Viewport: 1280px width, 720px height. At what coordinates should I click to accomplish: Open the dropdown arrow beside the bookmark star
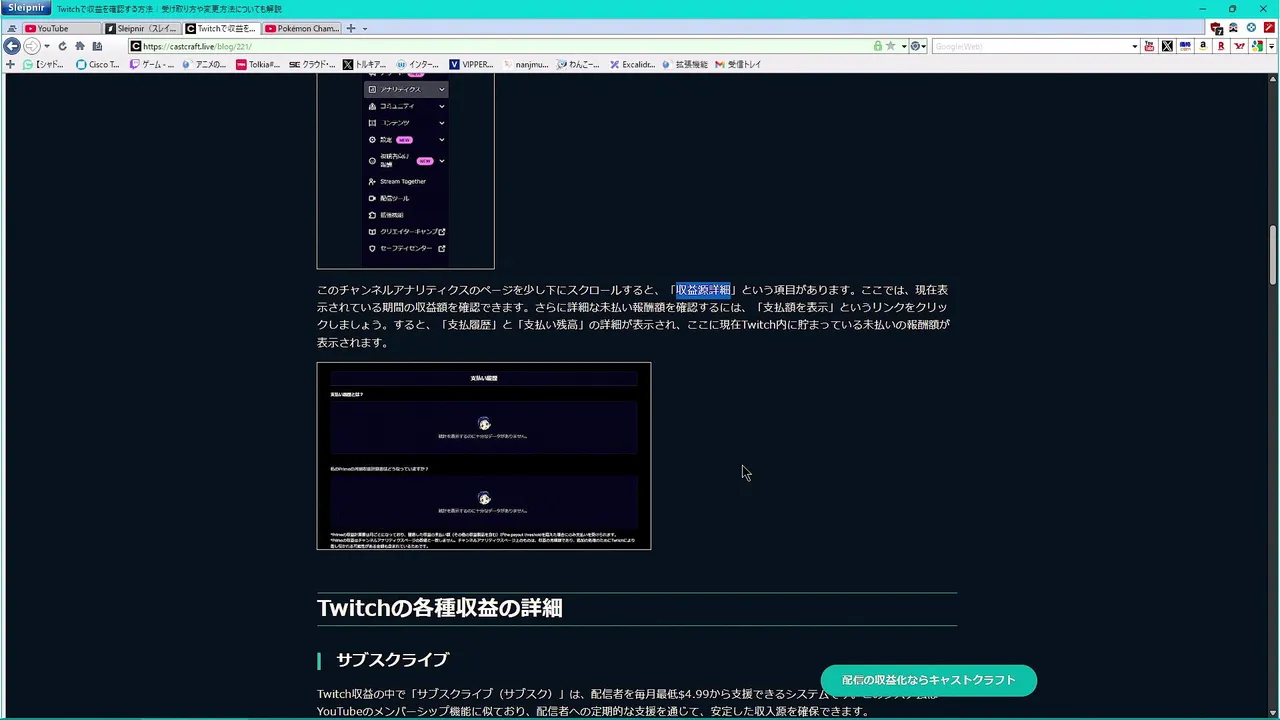[903, 46]
